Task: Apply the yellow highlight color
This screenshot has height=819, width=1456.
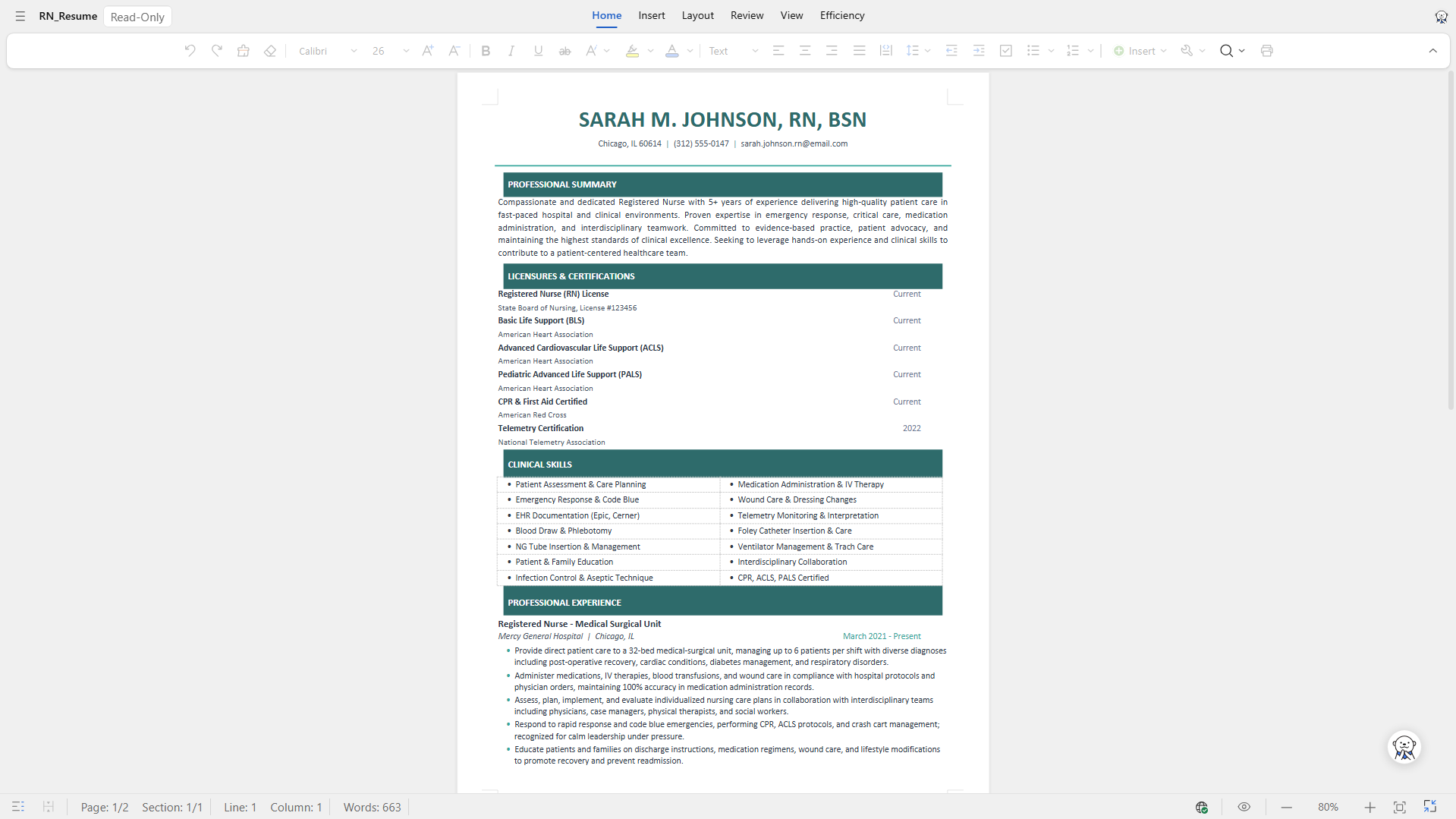Action: [x=632, y=51]
